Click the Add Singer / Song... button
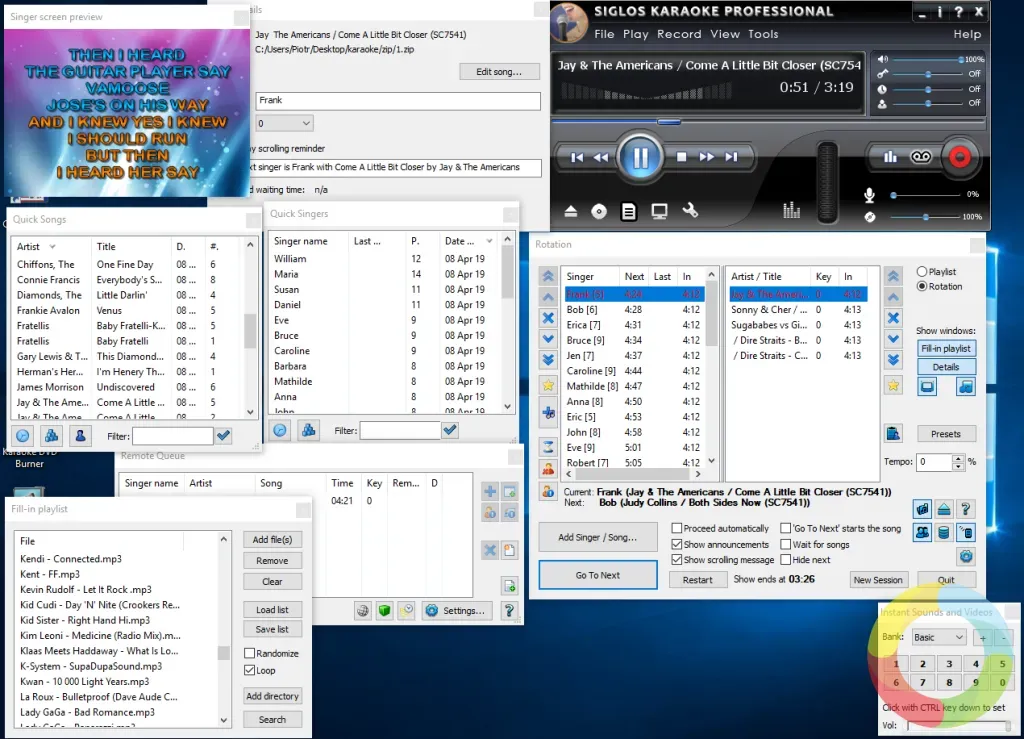Screen dimensions: 1024x739 coord(598,537)
